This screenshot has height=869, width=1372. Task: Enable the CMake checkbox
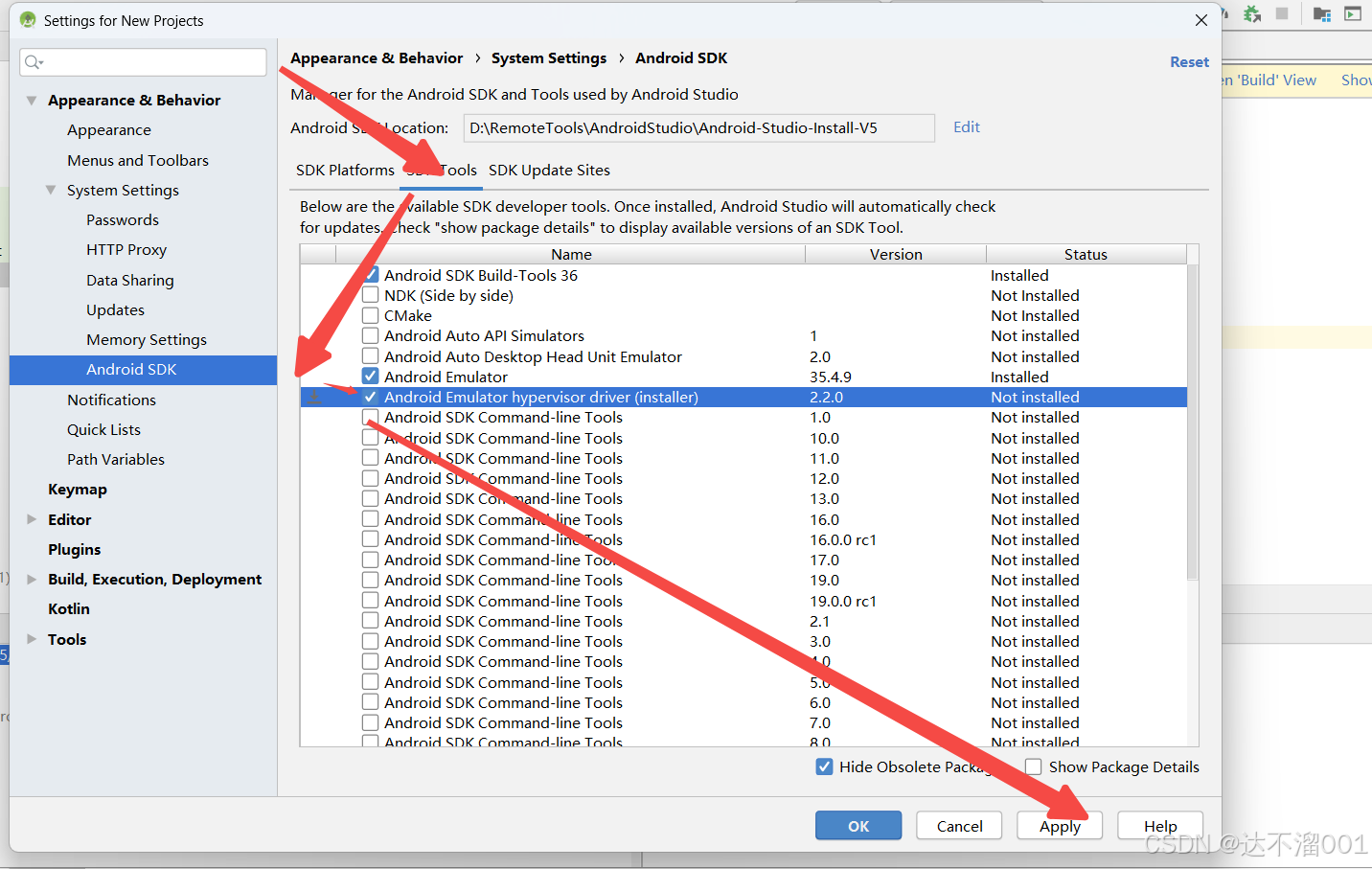point(371,315)
